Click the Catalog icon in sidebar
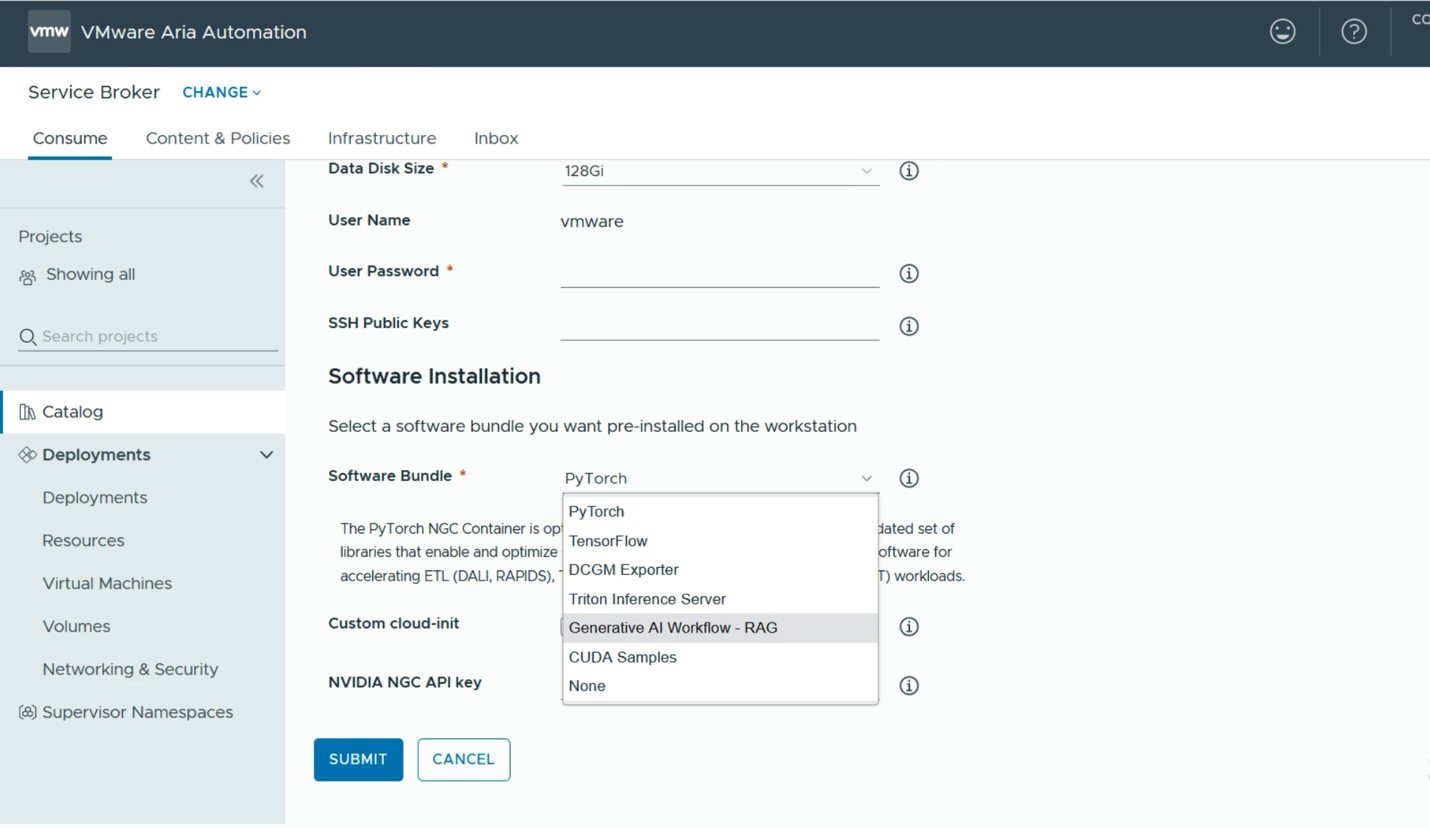This screenshot has height=828, width=1430. tap(27, 412)
